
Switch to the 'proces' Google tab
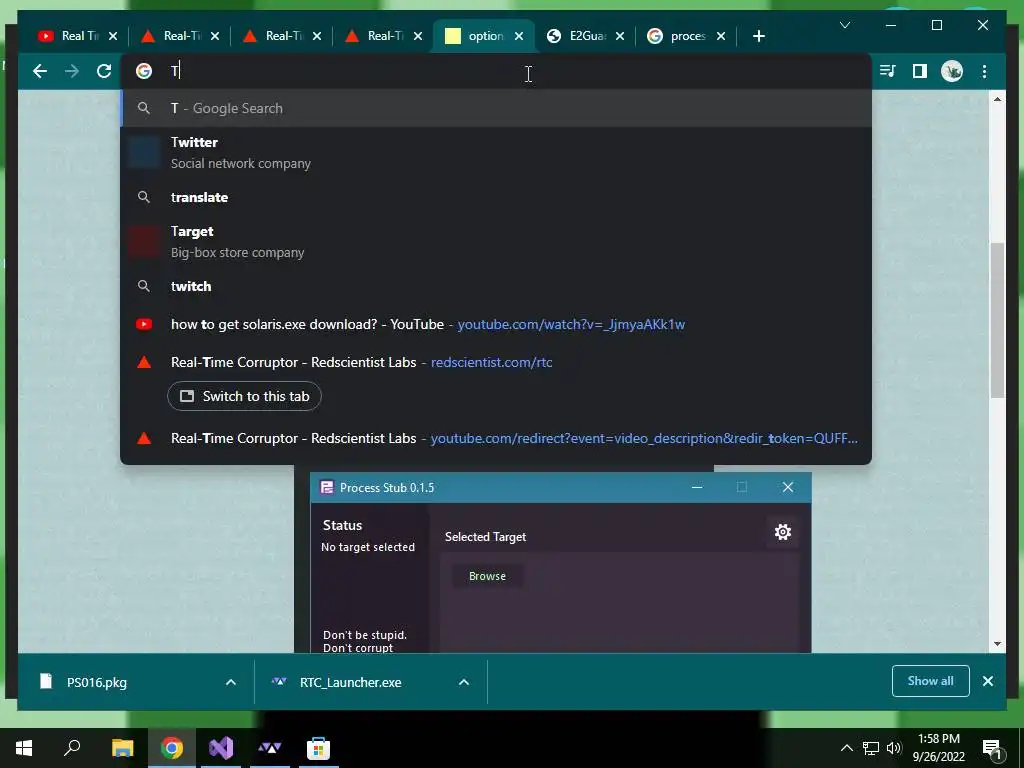point(679,36)
